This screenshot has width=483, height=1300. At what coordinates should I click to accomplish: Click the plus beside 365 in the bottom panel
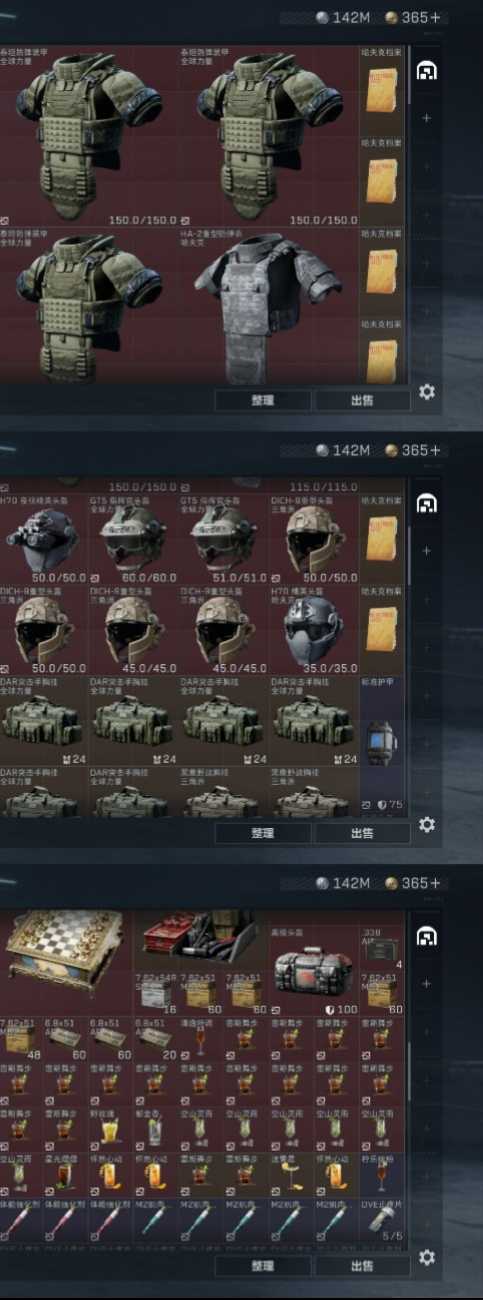pos(436,884)
